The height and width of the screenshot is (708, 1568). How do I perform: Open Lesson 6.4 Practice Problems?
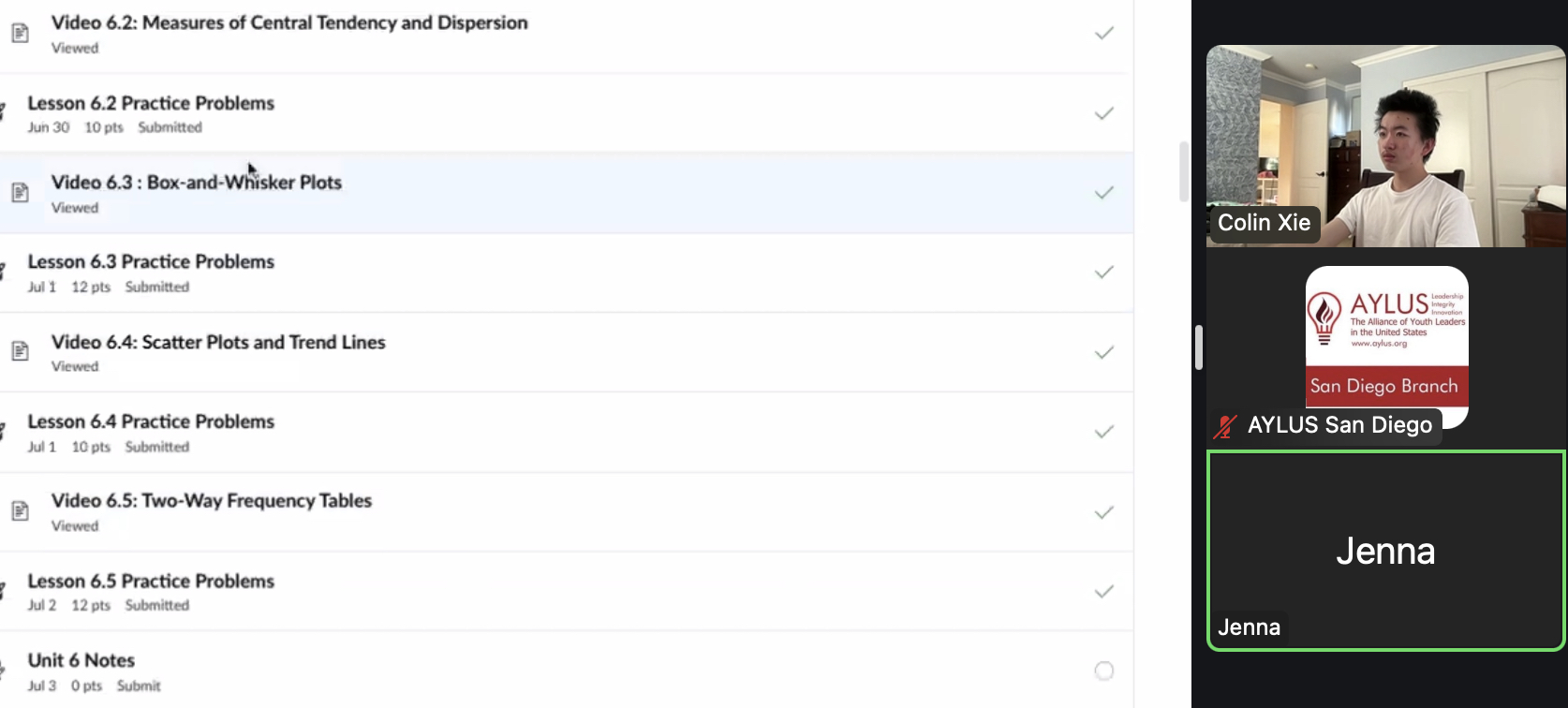pos(151,421)
